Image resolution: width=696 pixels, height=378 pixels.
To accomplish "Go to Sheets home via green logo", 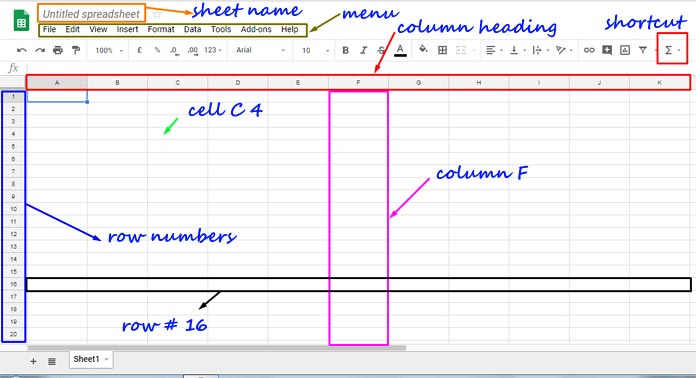I will [21, 20].
